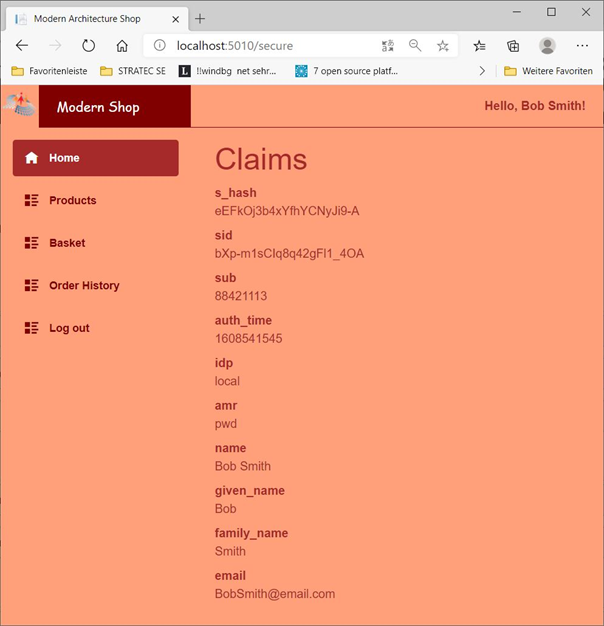Go back with the browser back arrow
This screenshot has height=626, width=604.
pyautogui.click(x=22, y=46)
